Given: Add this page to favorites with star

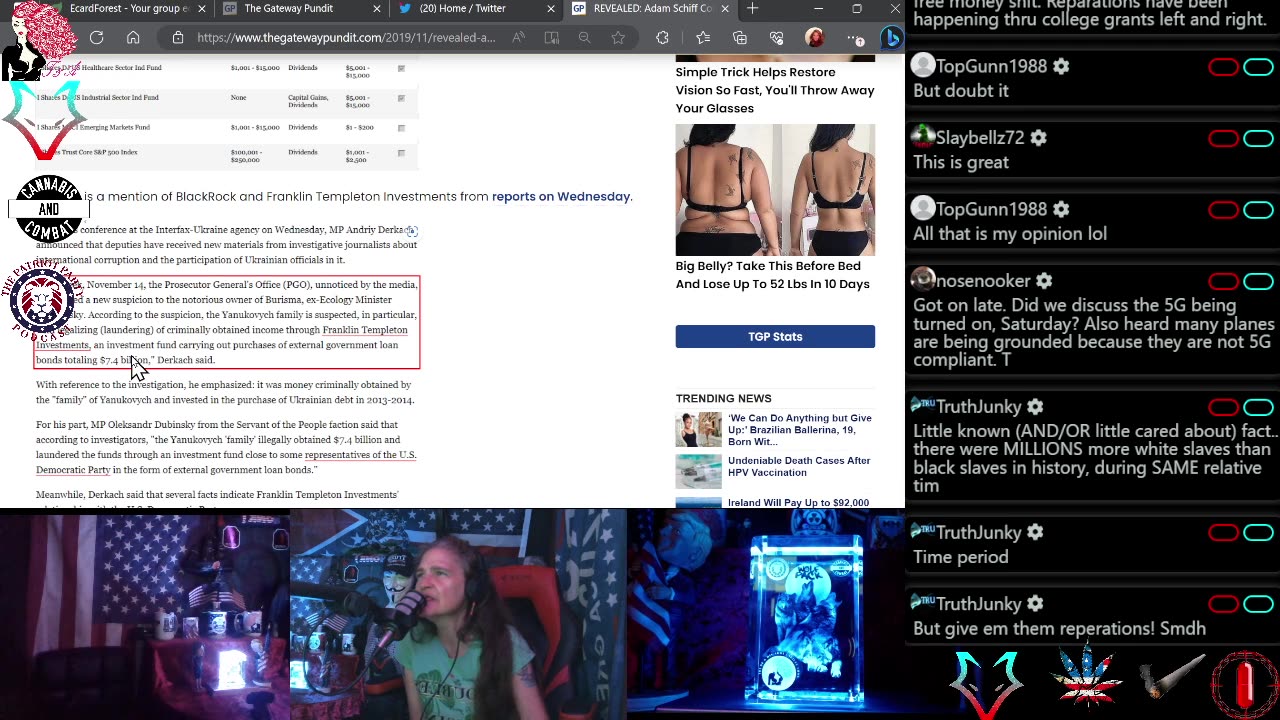Looking at the screenshot, I should [618, 38].
